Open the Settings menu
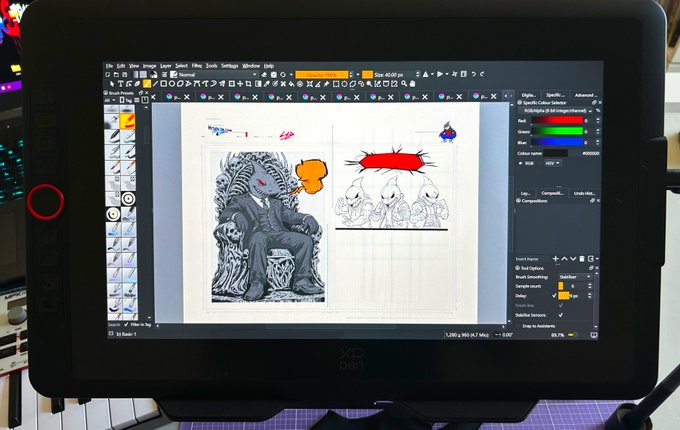680x430 pixels. pos(229,66)
